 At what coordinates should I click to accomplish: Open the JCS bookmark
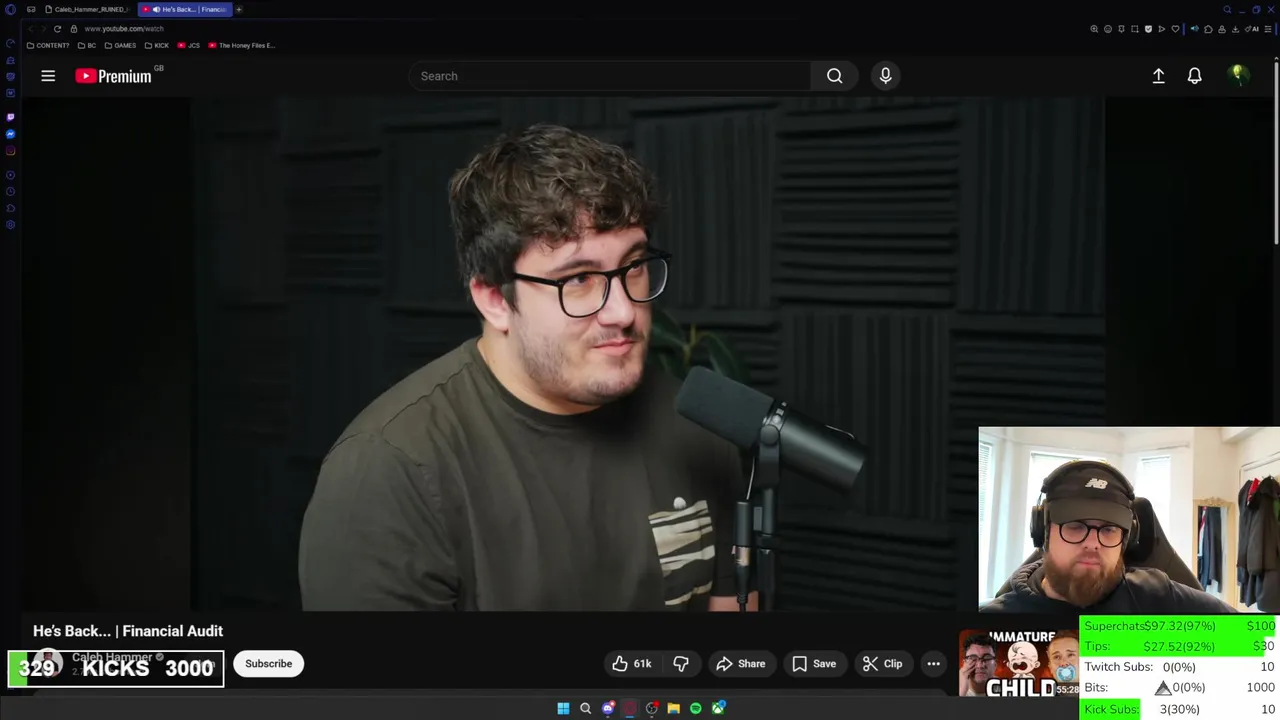[x=189, y=46]
